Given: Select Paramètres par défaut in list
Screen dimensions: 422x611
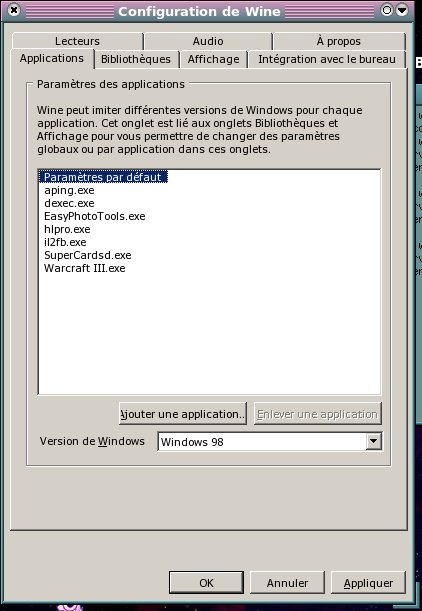Looking at the screenshot, I should [103, 177].
